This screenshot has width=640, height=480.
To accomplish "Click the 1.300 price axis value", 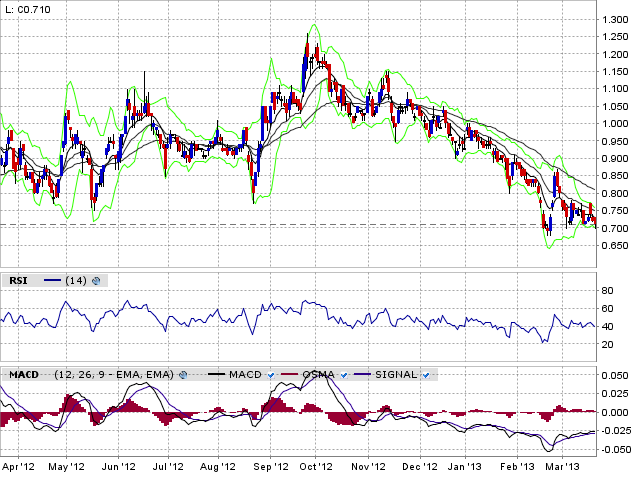I will tap(615, 20).
